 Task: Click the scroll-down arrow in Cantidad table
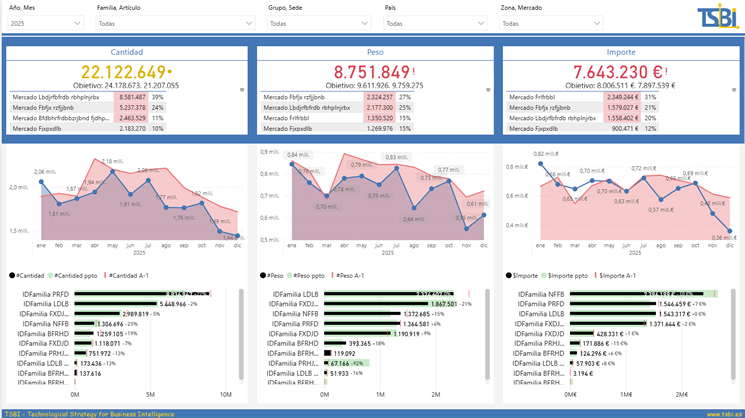coord(242,90)
